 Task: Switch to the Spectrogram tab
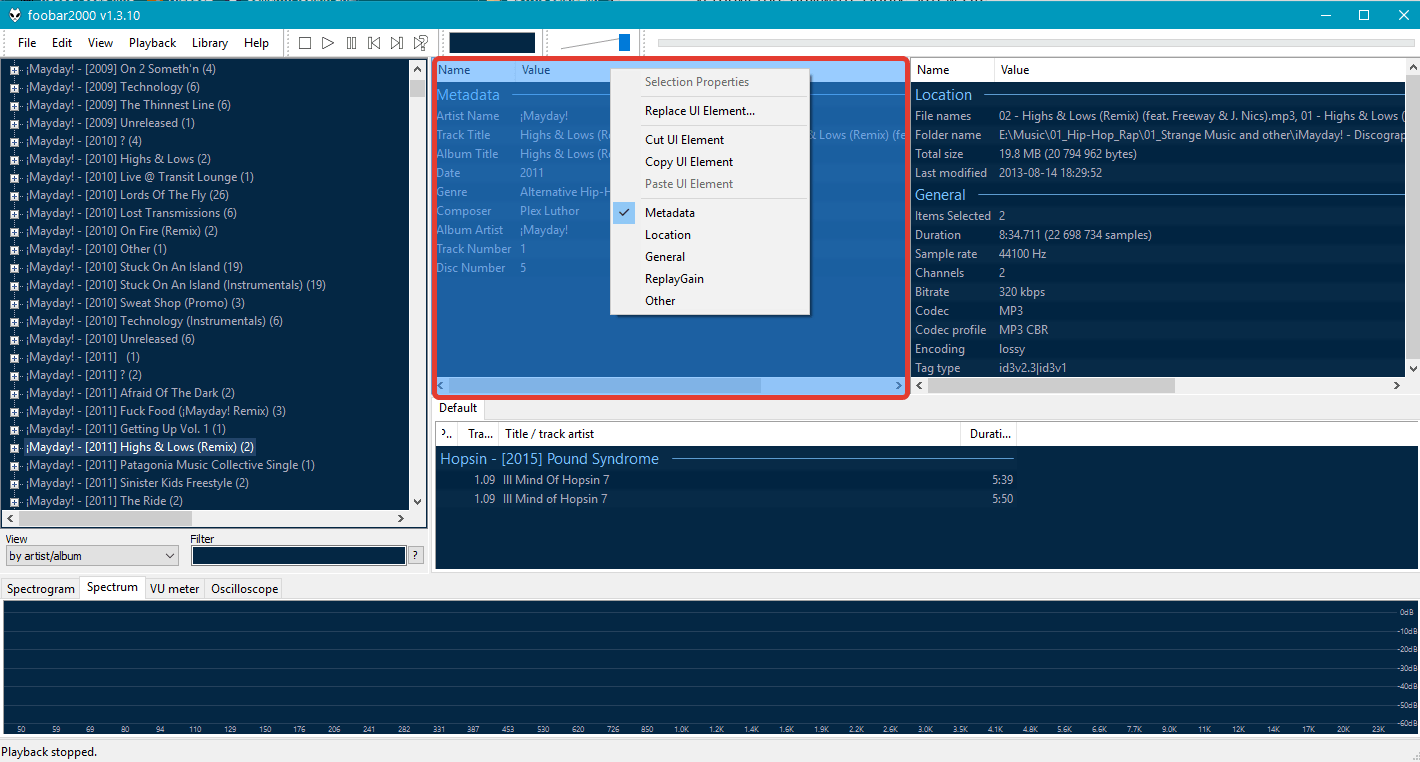[x=41, y=589]
